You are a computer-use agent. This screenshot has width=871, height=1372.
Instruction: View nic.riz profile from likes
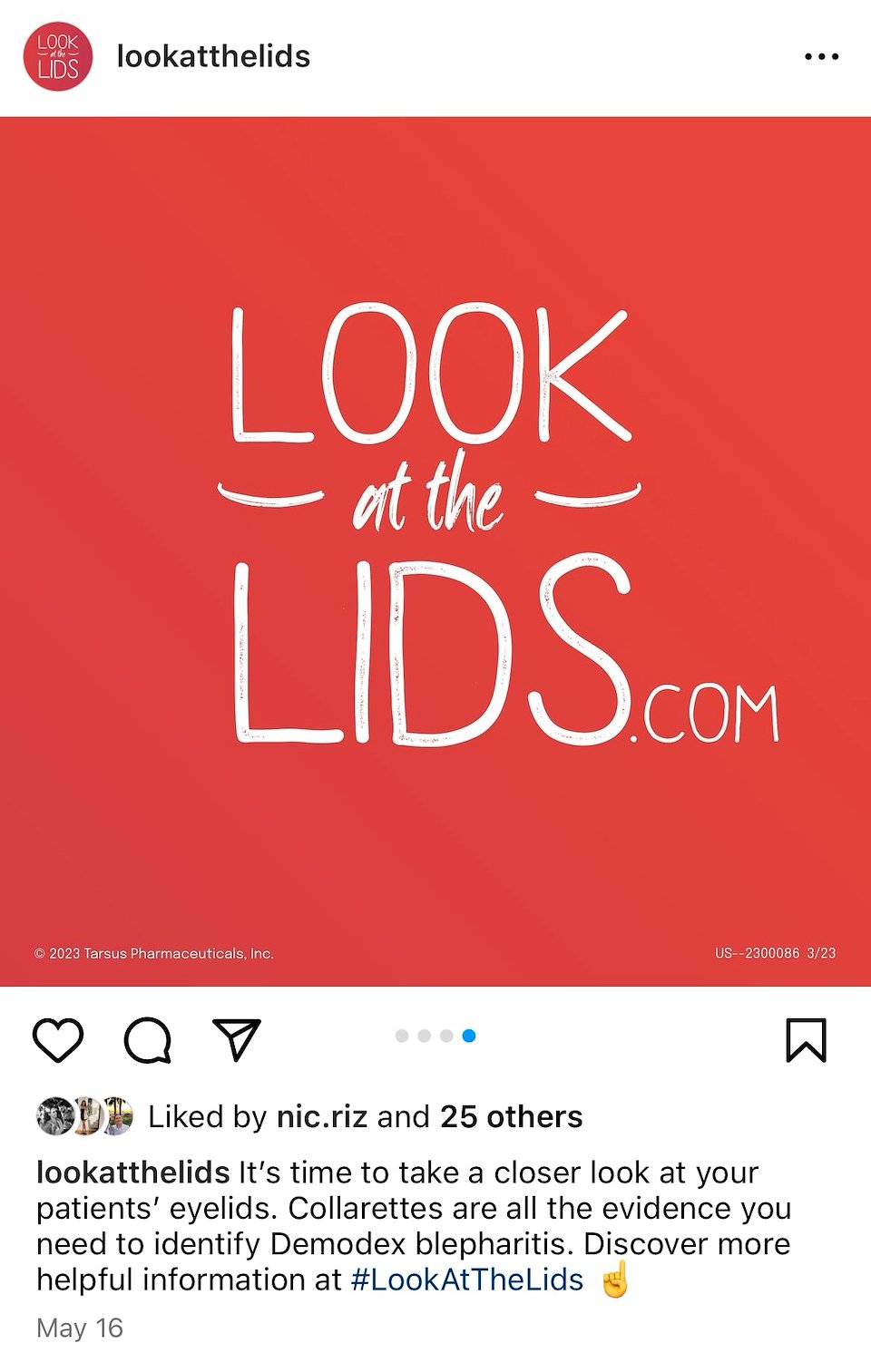321,1116
